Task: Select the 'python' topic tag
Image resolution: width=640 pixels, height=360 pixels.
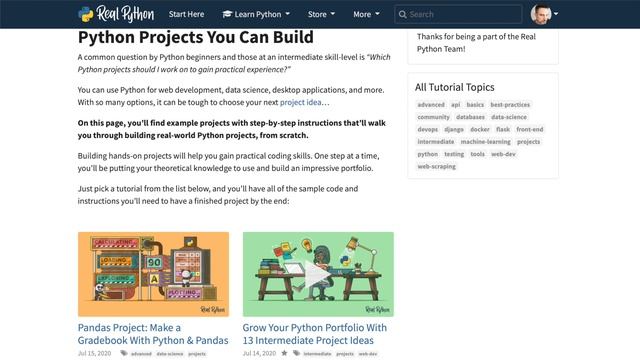Action: pyautogui.click(x=427, y=154)
